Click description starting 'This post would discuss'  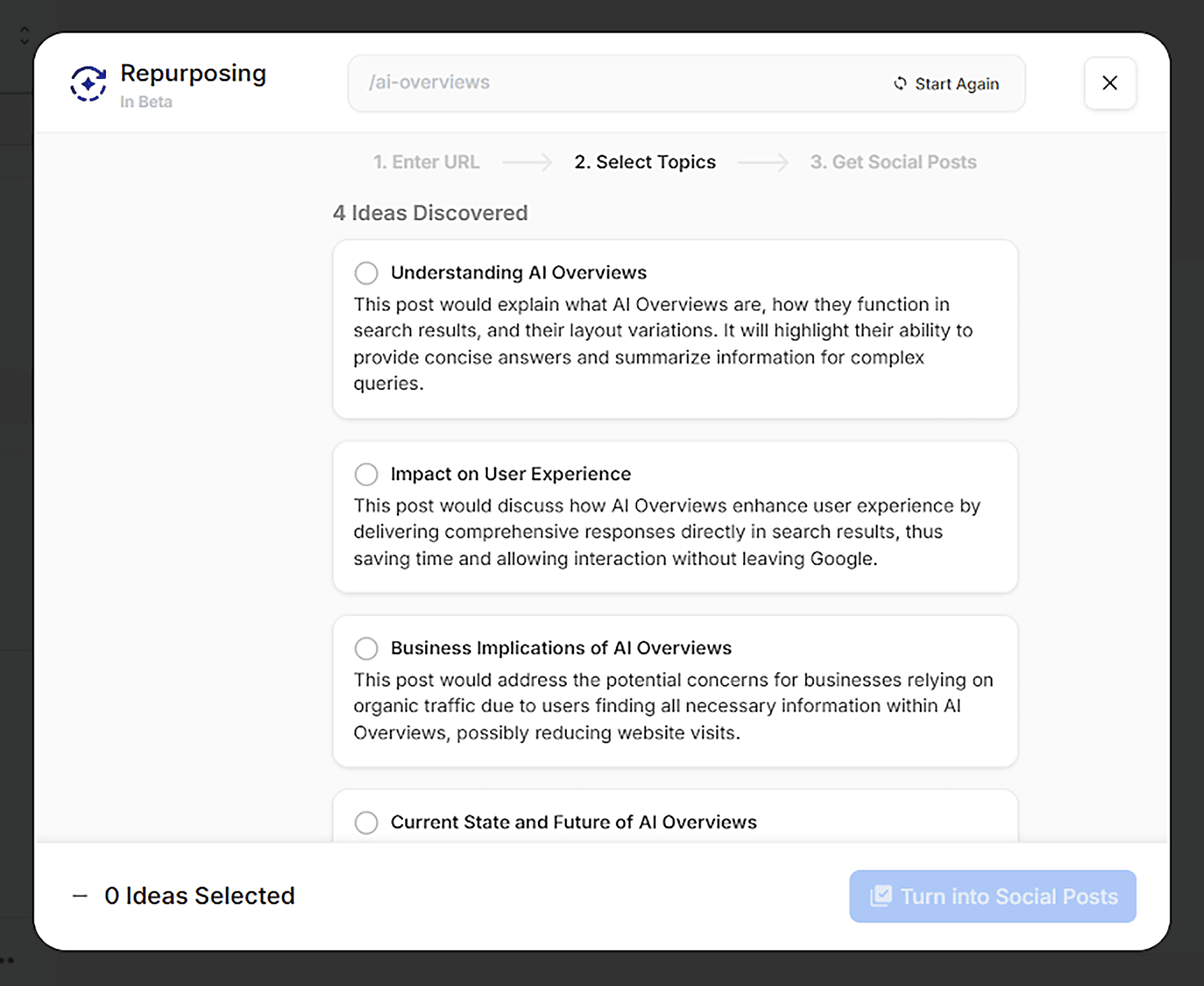click(x=667, y=532)
